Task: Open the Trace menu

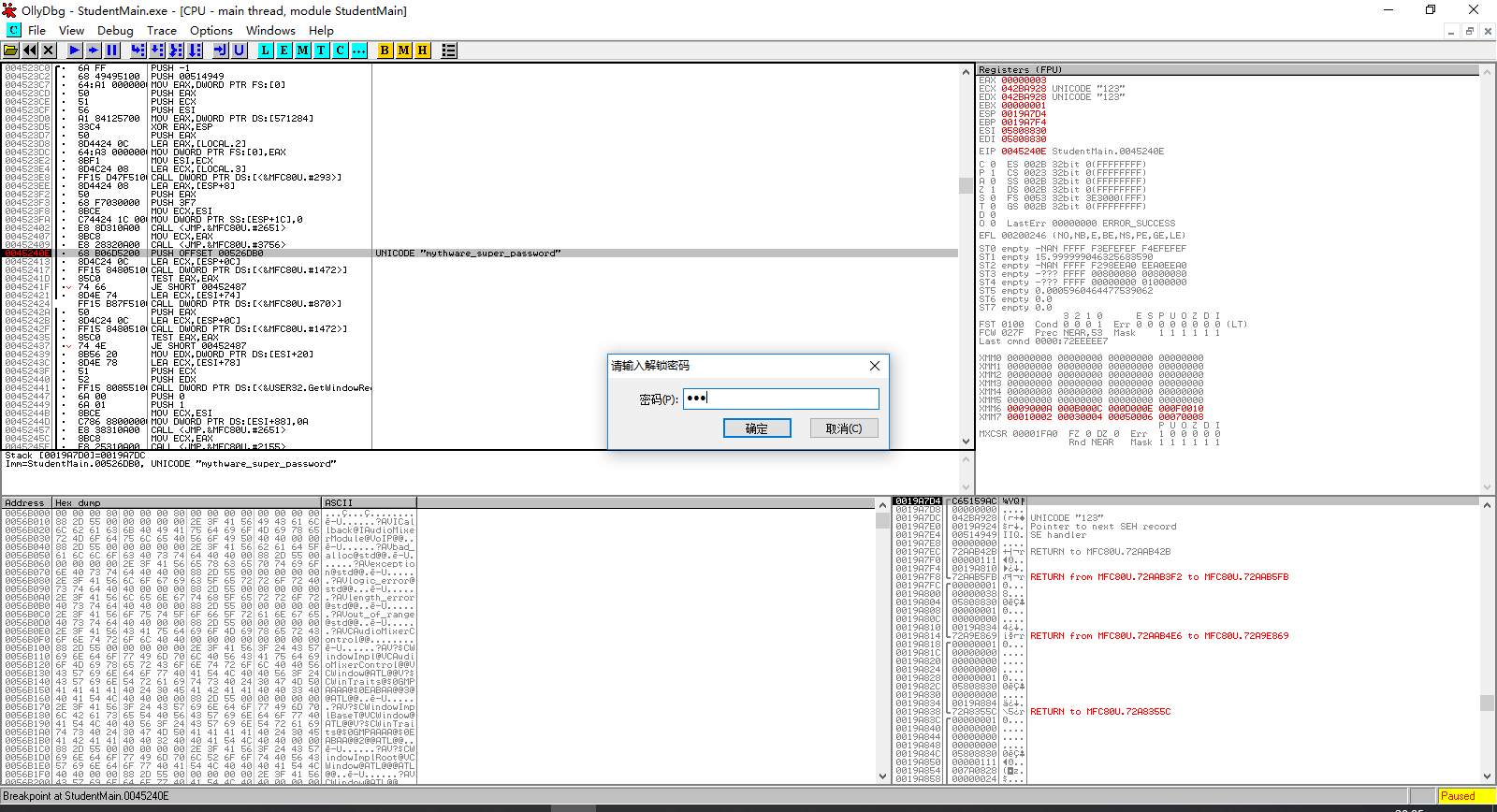Action: click(x=161, y=31)
